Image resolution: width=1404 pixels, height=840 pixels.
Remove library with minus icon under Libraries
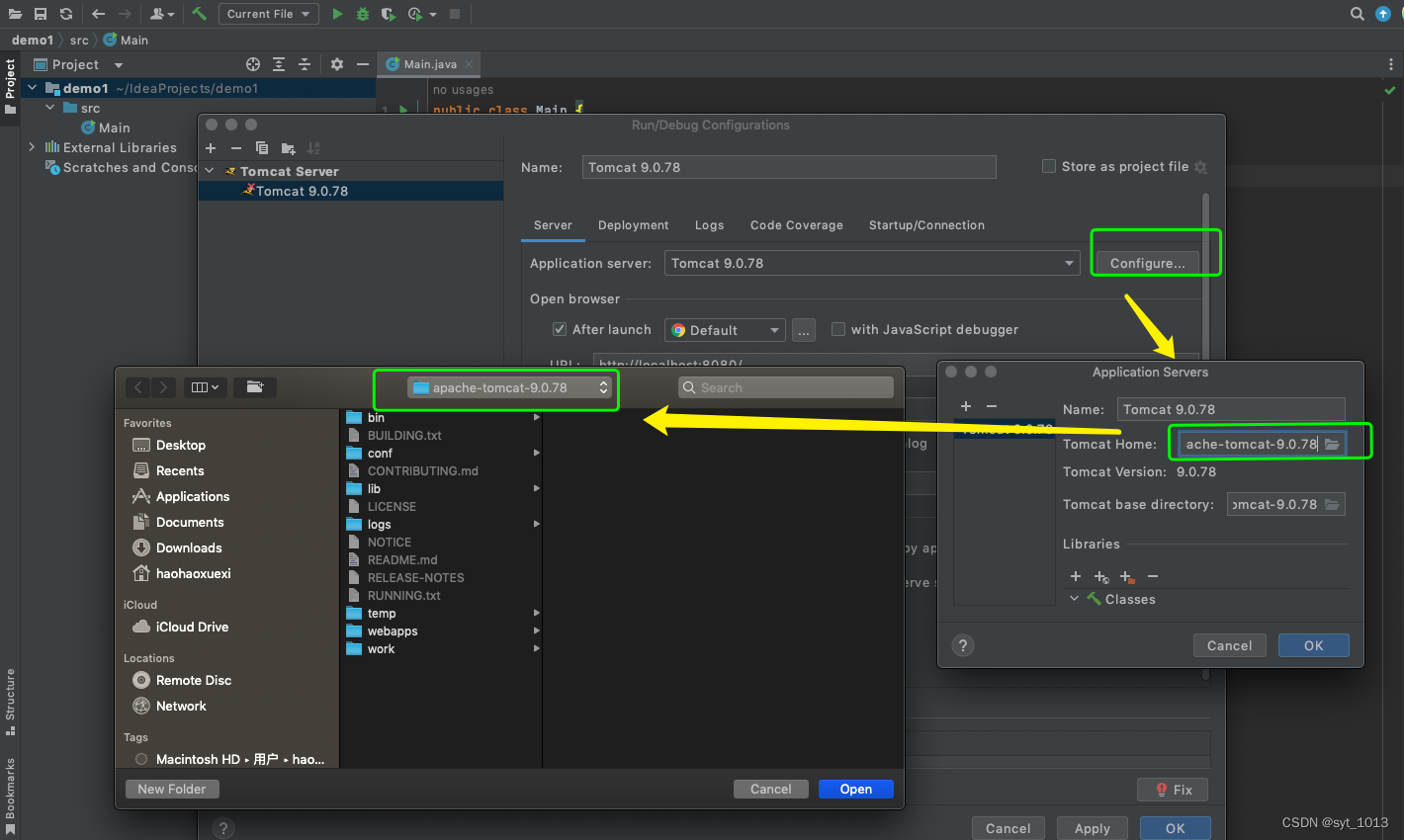click(x=1153, y=576)
